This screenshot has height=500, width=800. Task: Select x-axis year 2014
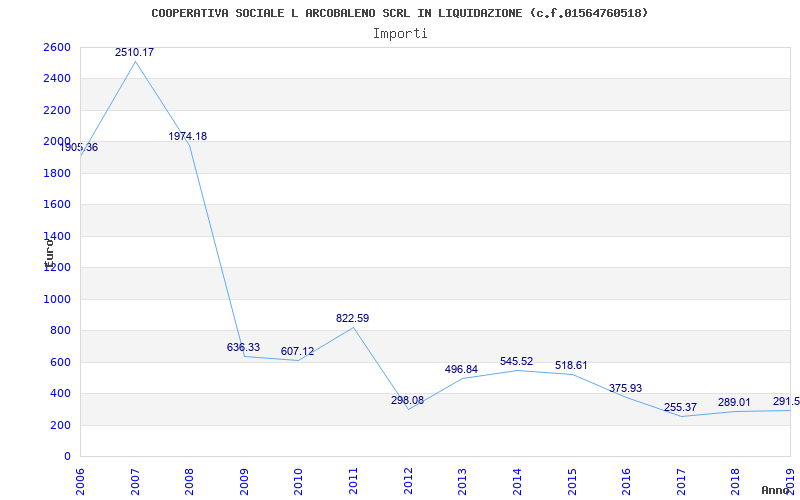517,482
